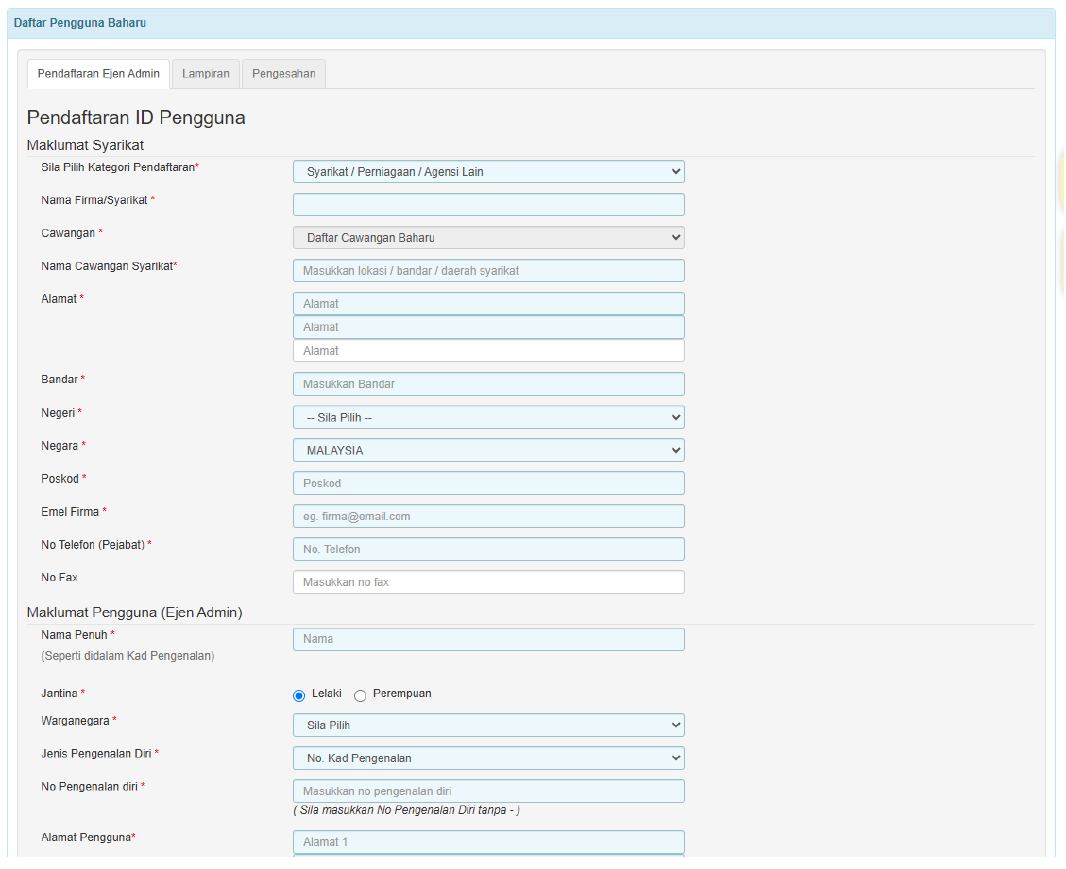Click the Seperti didalam Kad Pengenalan note
The height and width of the screenshot is (869, 1066).
tap(128, 656)
